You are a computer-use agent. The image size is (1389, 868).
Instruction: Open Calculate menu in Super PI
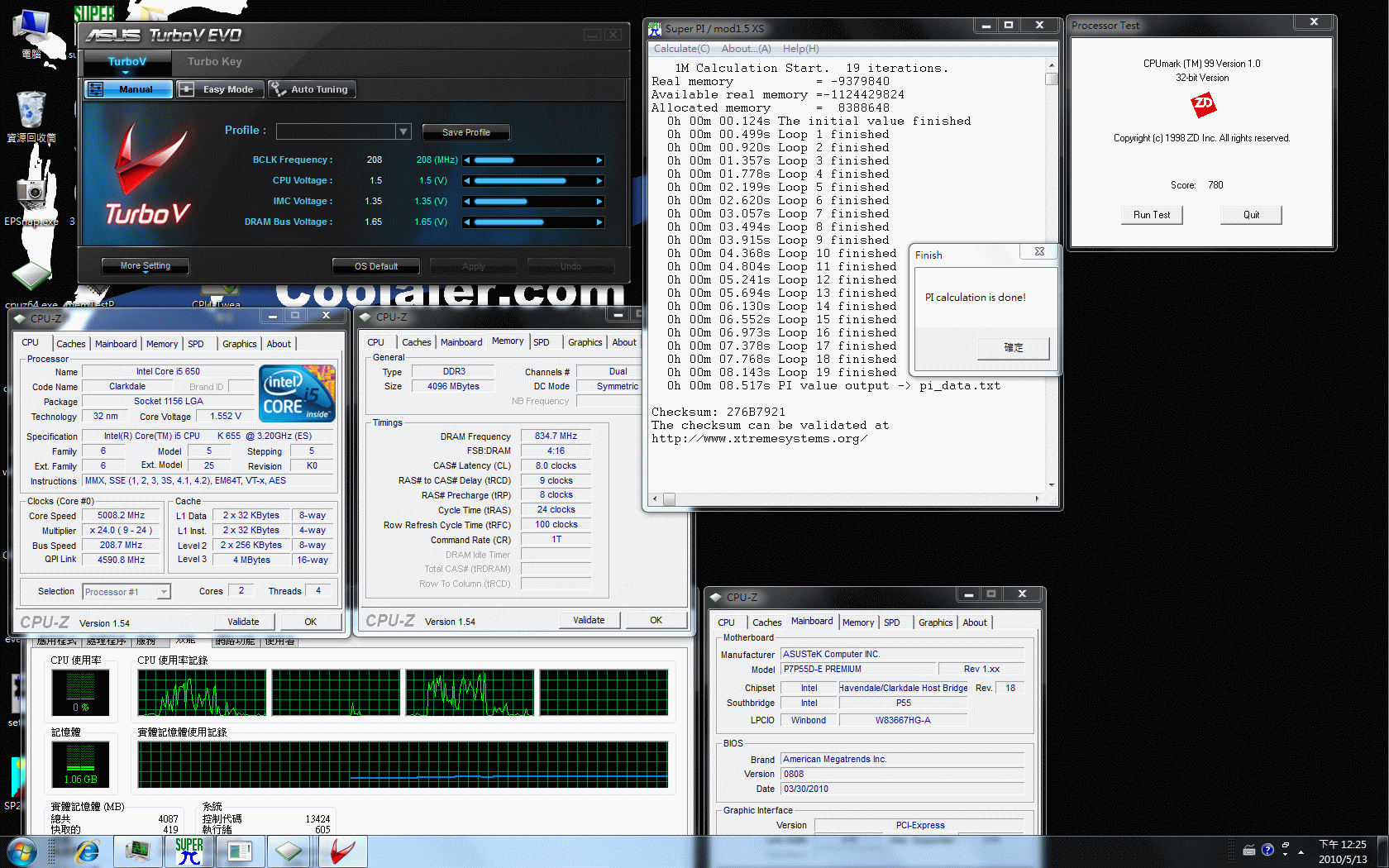pos(682,49)
